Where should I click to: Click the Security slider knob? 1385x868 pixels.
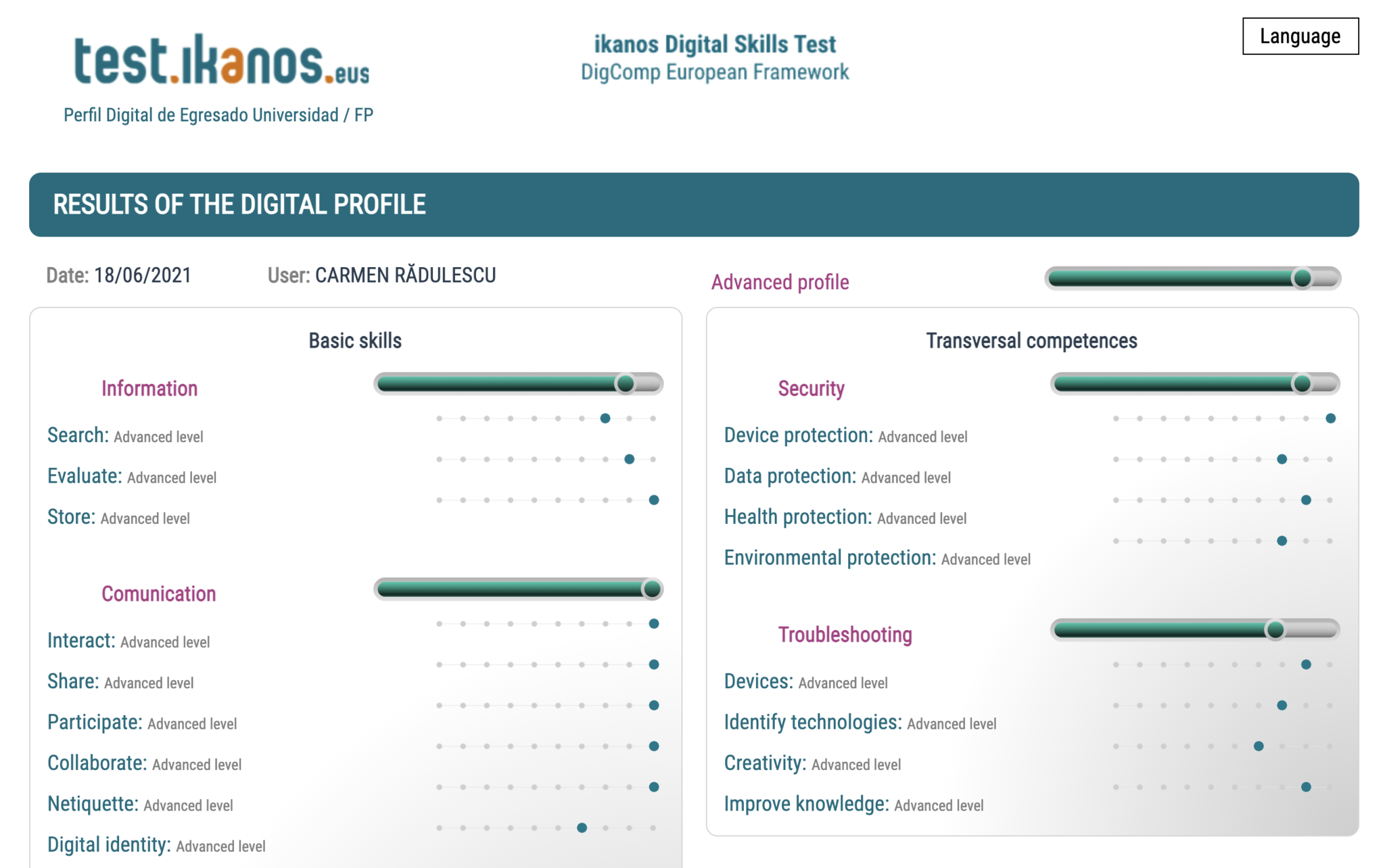pos(1302,384)
